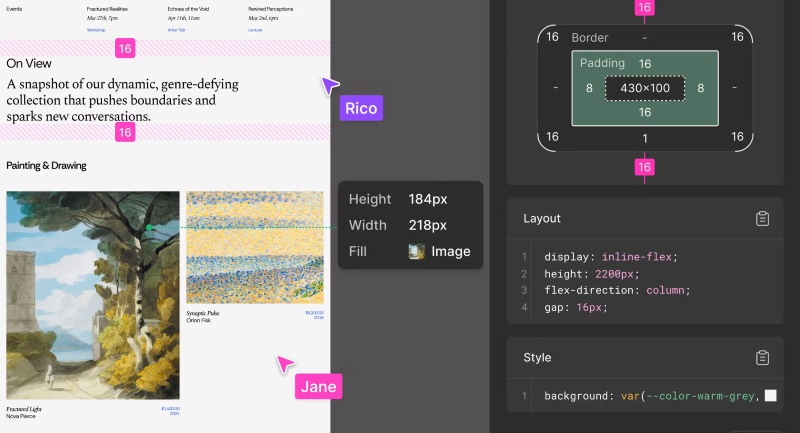Click the 'Fill' label in tooltip

click(x=358, y=251)
